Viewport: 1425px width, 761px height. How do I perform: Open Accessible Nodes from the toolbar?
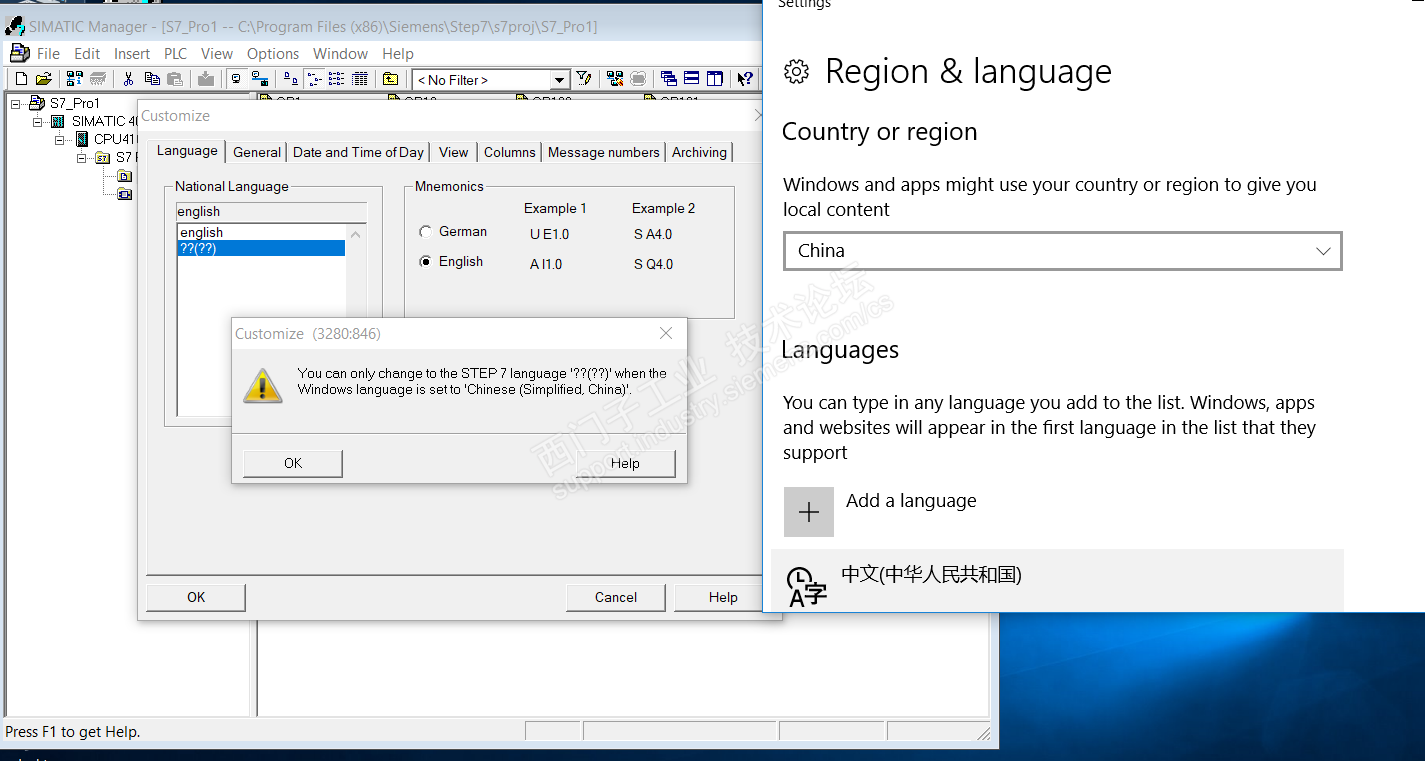pyautogui.click(x=75, y=79)
